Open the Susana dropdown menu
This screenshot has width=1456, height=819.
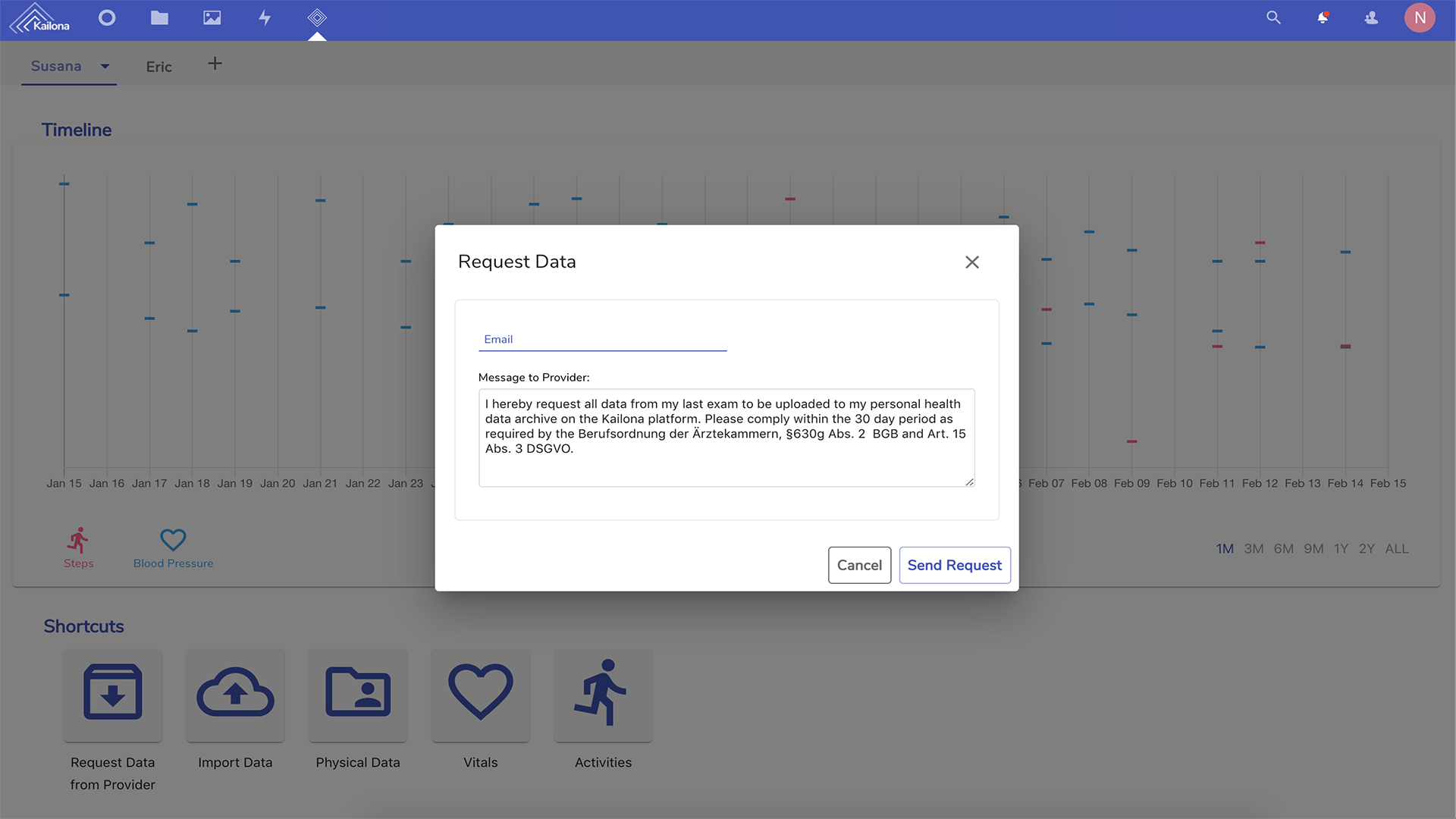(104, 66)
